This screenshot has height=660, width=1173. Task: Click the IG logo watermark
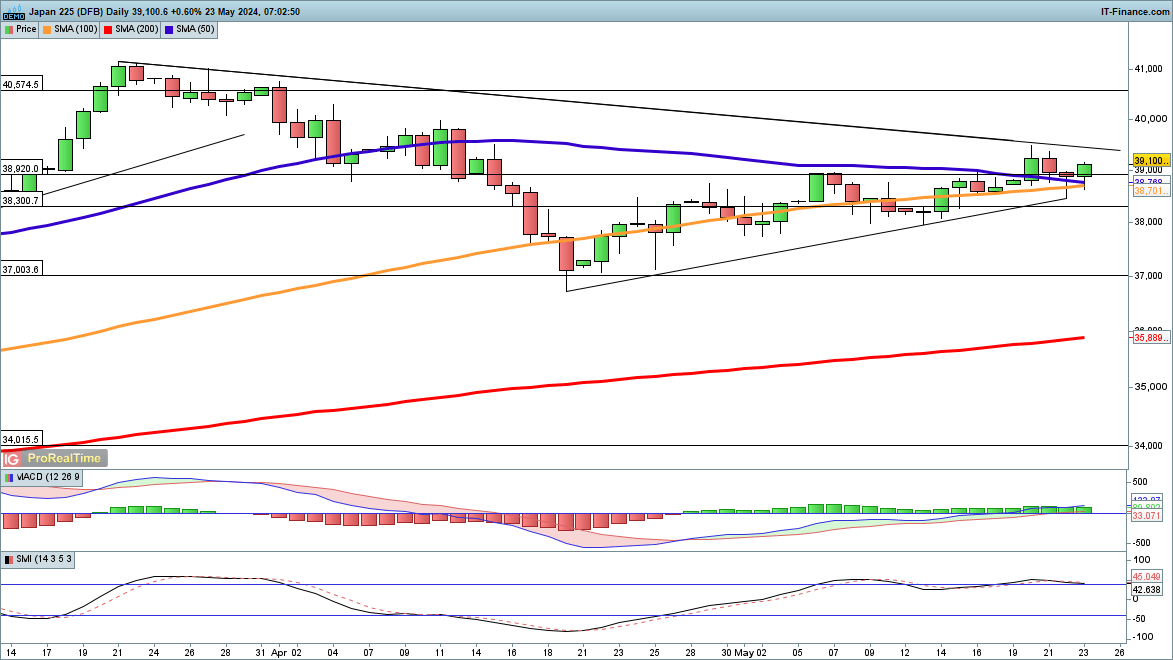12,458
